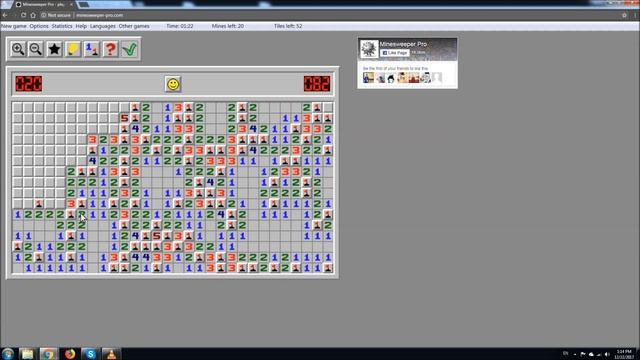Click the 'Tiles left: 52' status text
Image resolution: width=640 pixels, height=360 pixels.
click(288, 26)
